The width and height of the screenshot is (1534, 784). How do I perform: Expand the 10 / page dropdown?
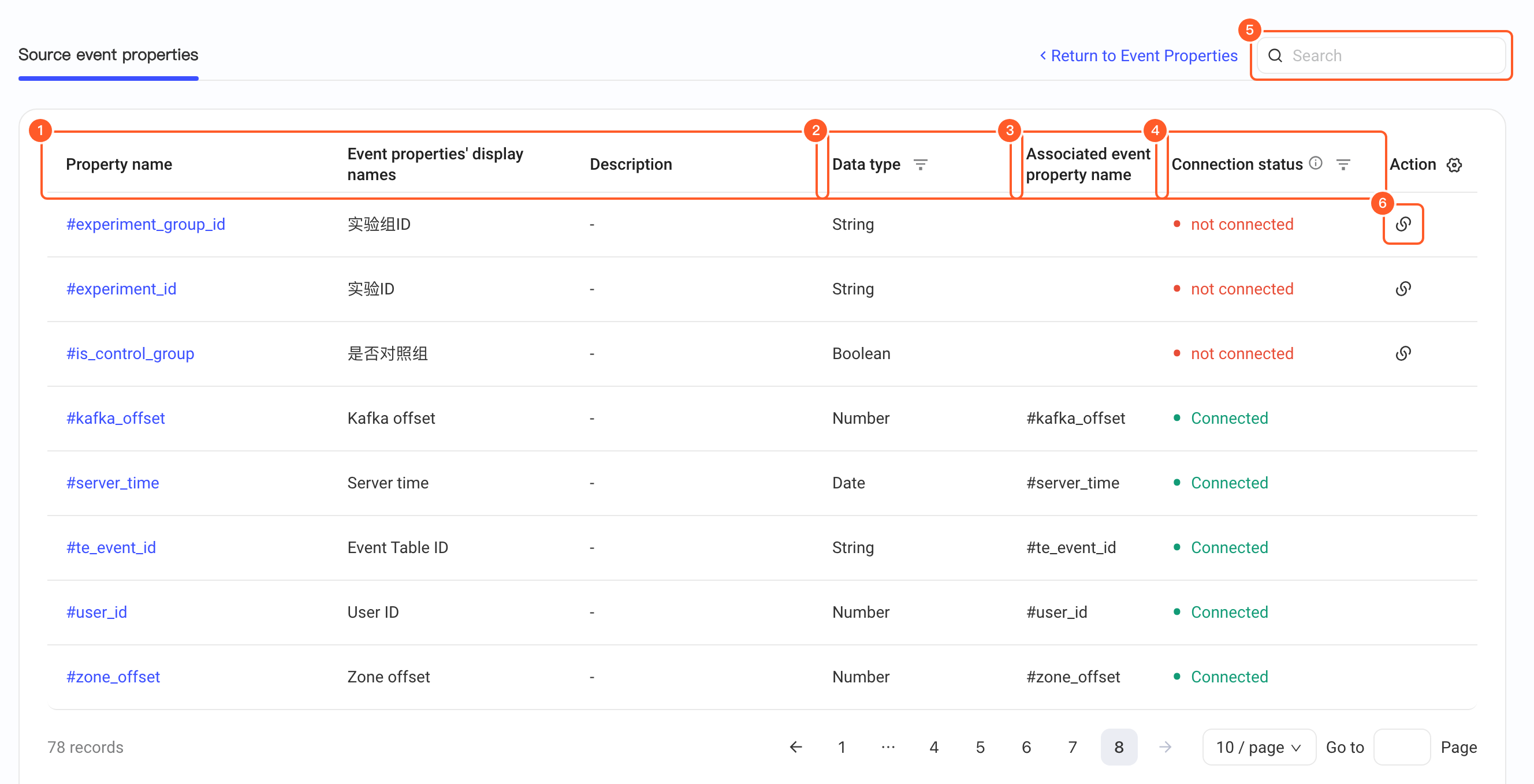coord(1259,746)
